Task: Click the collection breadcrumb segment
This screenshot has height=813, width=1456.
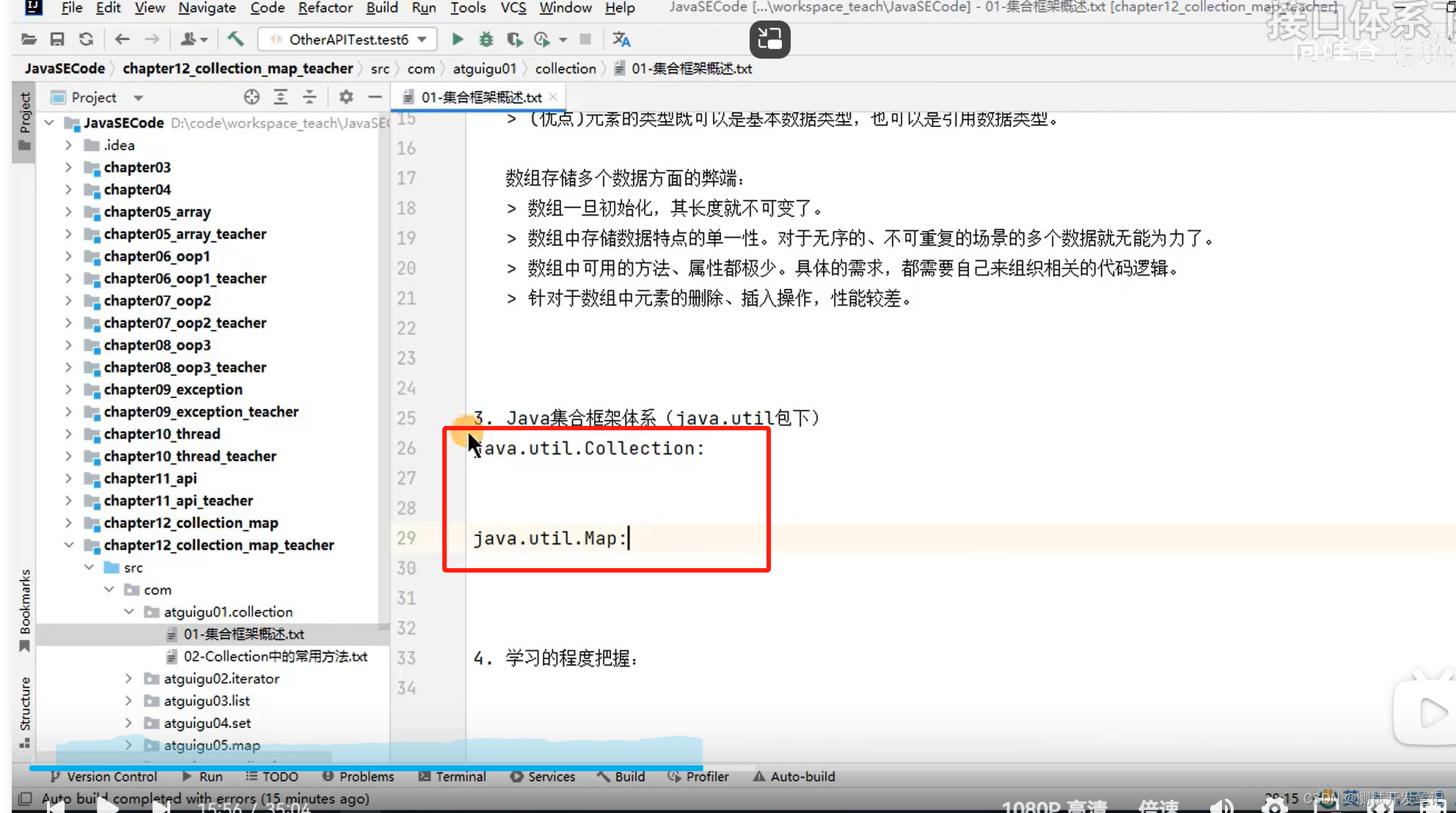Action: [566, 68]
